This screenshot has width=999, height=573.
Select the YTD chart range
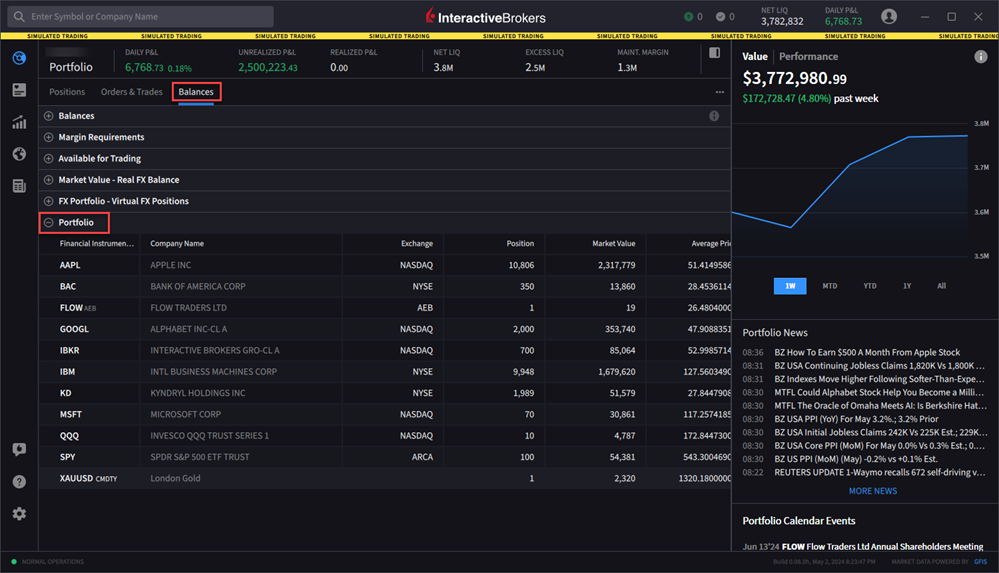coord(870,286)
